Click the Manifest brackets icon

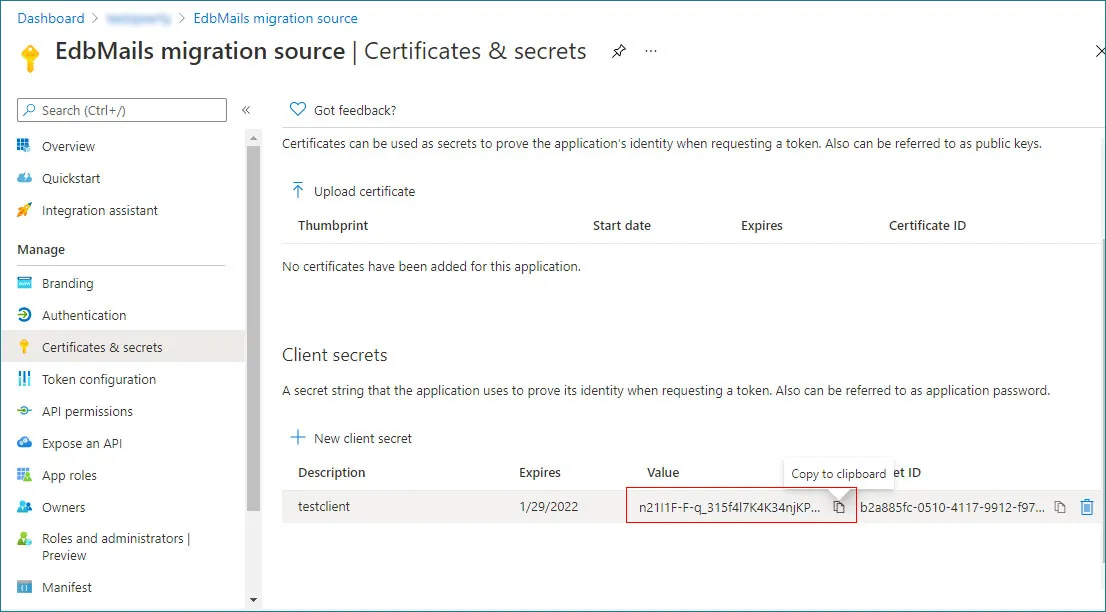click(24, 587)
